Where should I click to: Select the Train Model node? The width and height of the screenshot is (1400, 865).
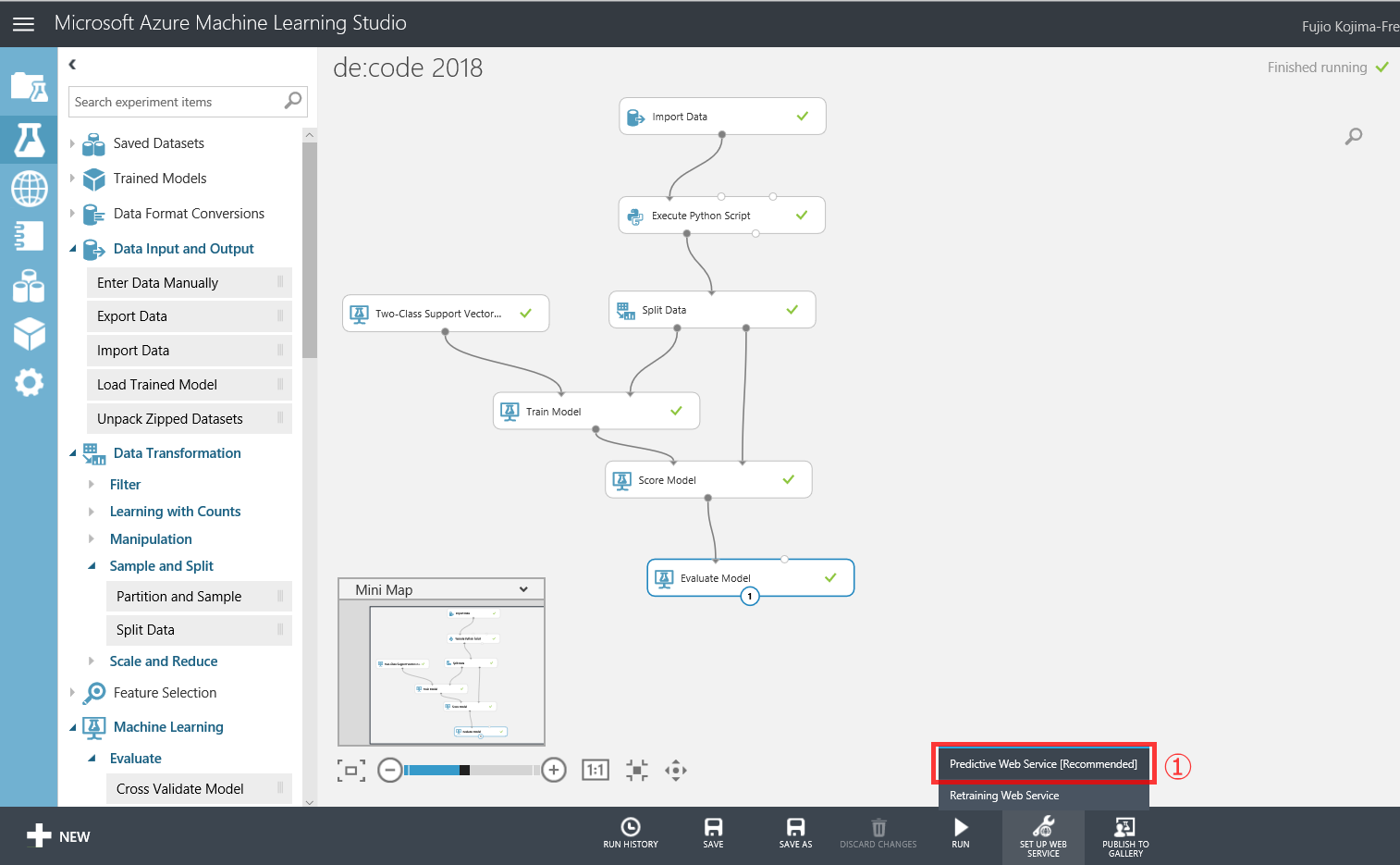(x=596, y=412)
